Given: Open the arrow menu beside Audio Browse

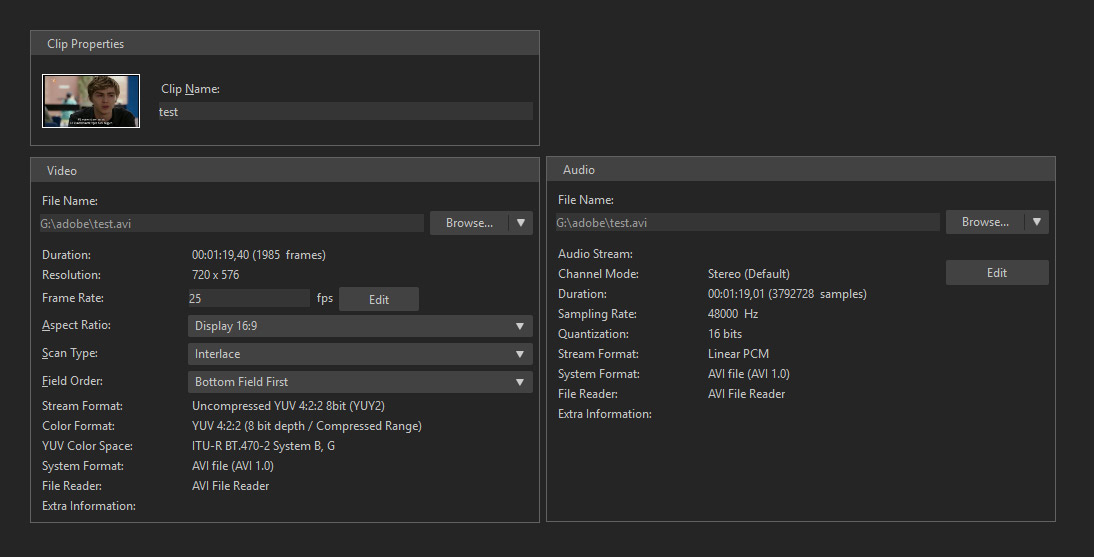Looking at the screenshot, I should 1037,222.
